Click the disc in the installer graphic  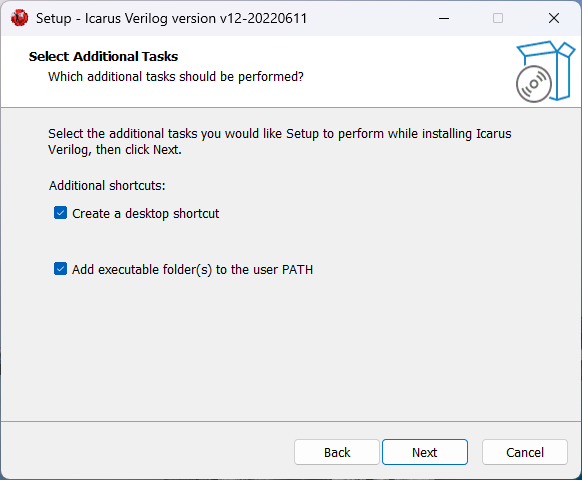tap(533, 84)
